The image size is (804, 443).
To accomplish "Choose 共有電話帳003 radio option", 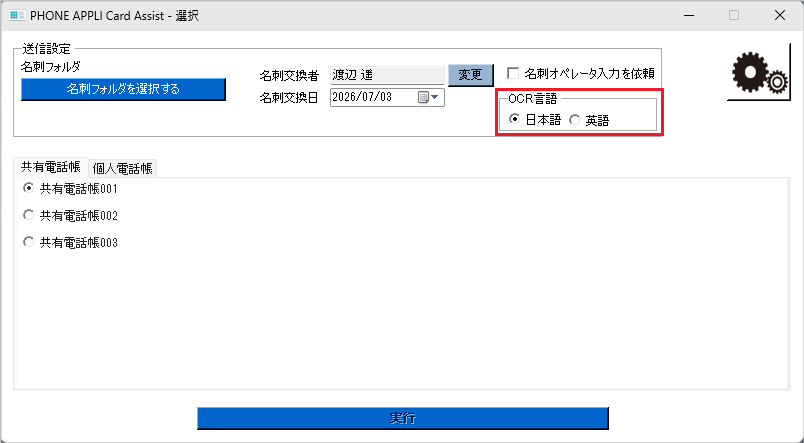I will click(x=29, y=242).
